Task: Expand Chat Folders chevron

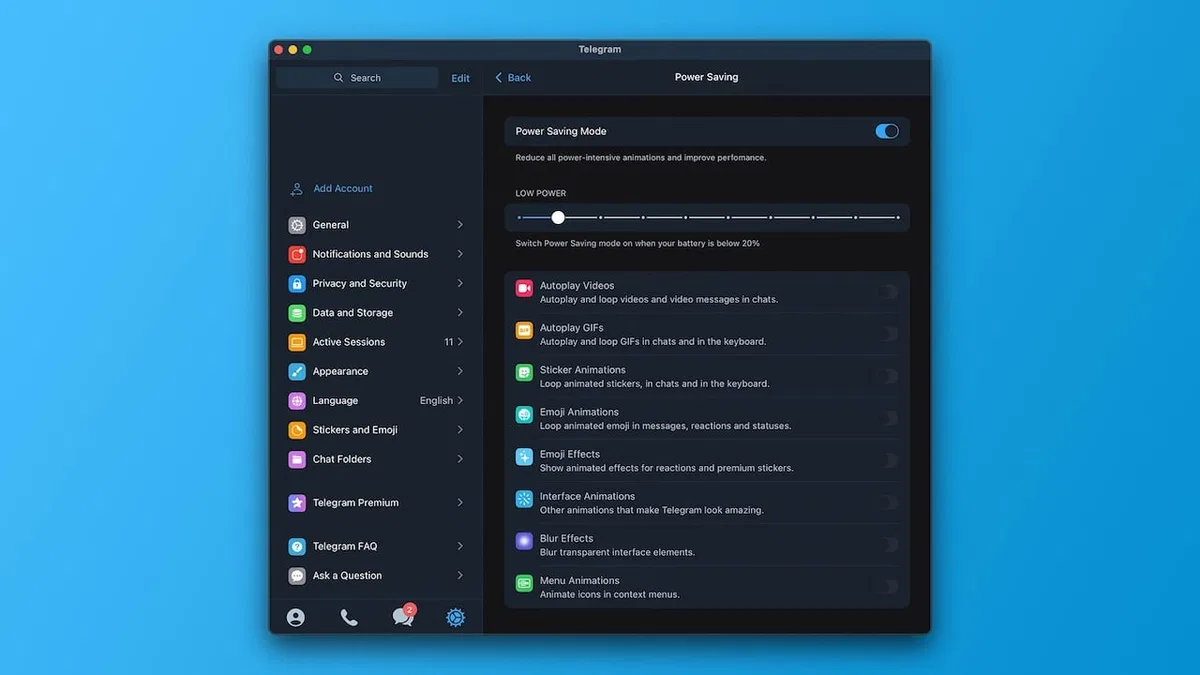Action: pyautogui.click(x=460, y=459)
